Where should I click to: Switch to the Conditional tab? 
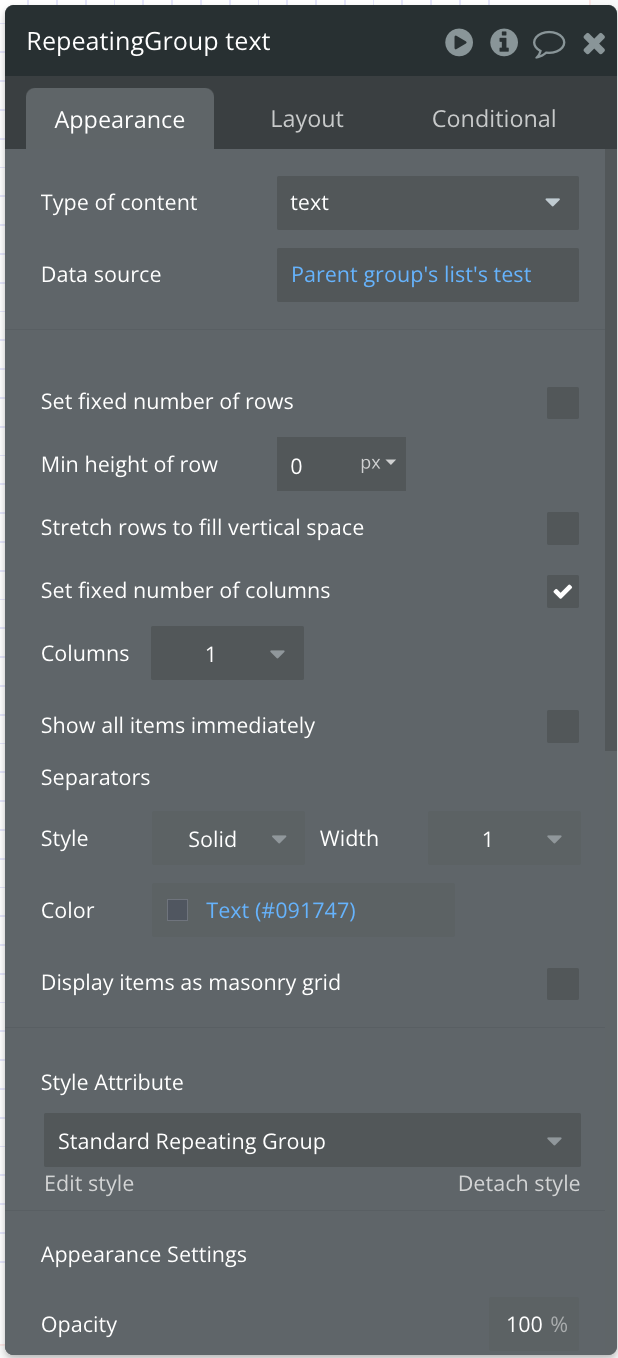494,119
